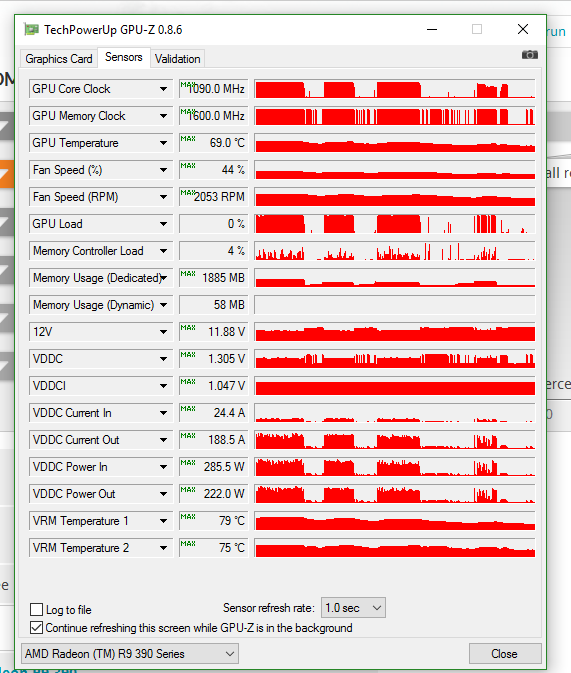Switch to the Graphics Card tab

59,59
